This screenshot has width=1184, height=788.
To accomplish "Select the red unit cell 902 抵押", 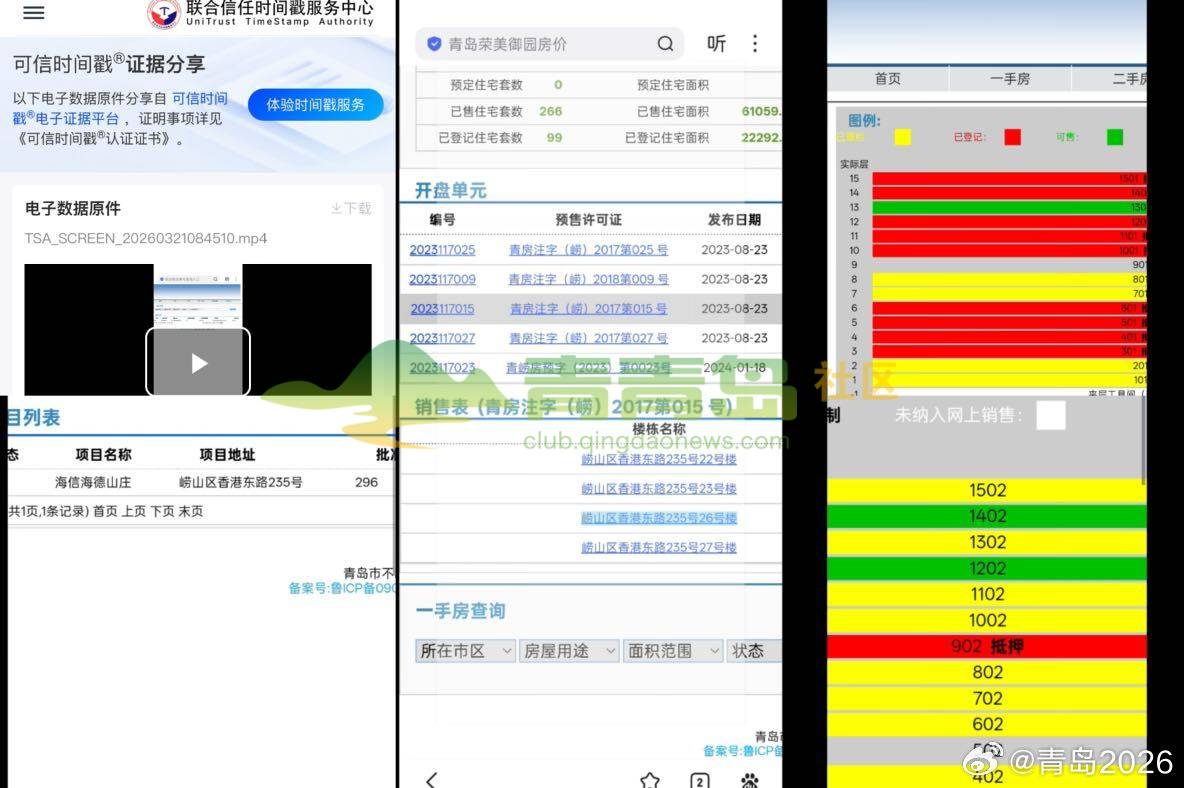I will tap(987, 646).
